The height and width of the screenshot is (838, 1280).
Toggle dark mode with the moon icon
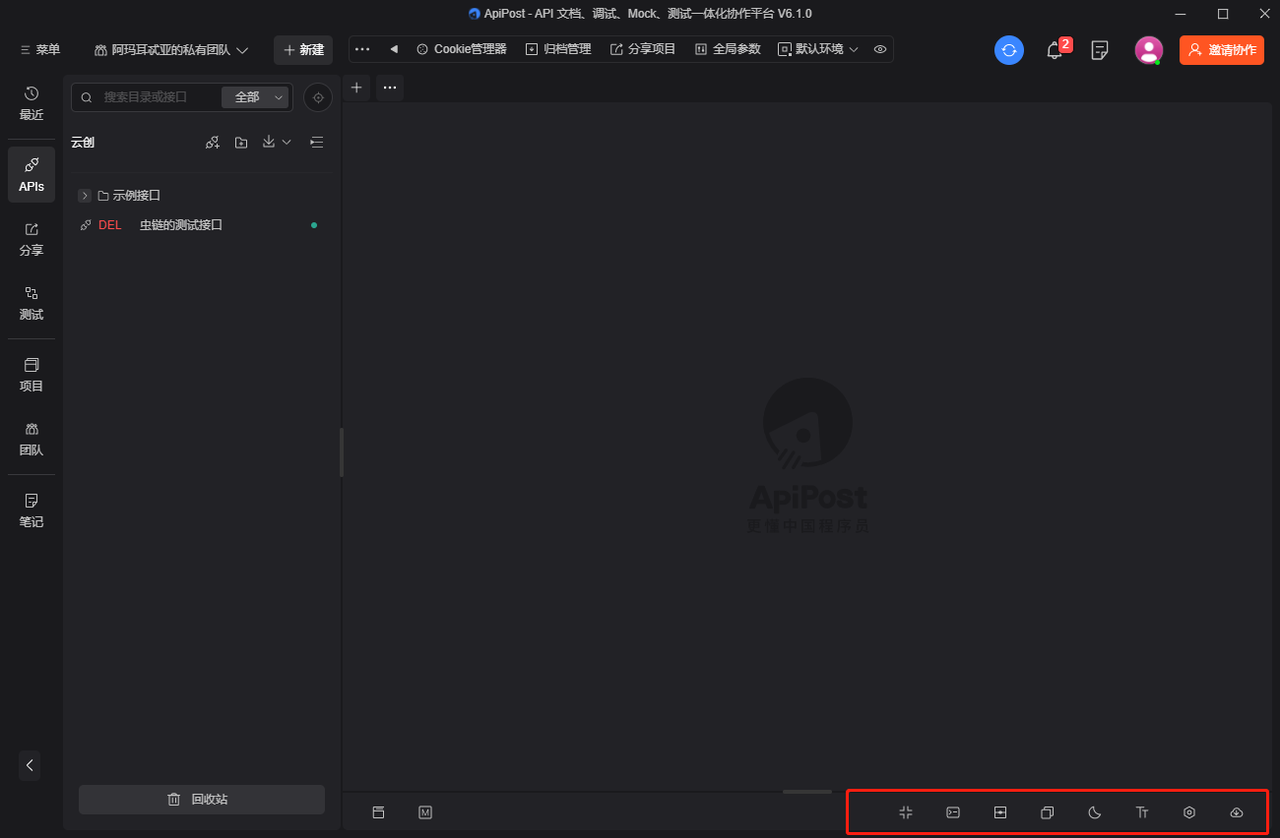(1094, 812)
